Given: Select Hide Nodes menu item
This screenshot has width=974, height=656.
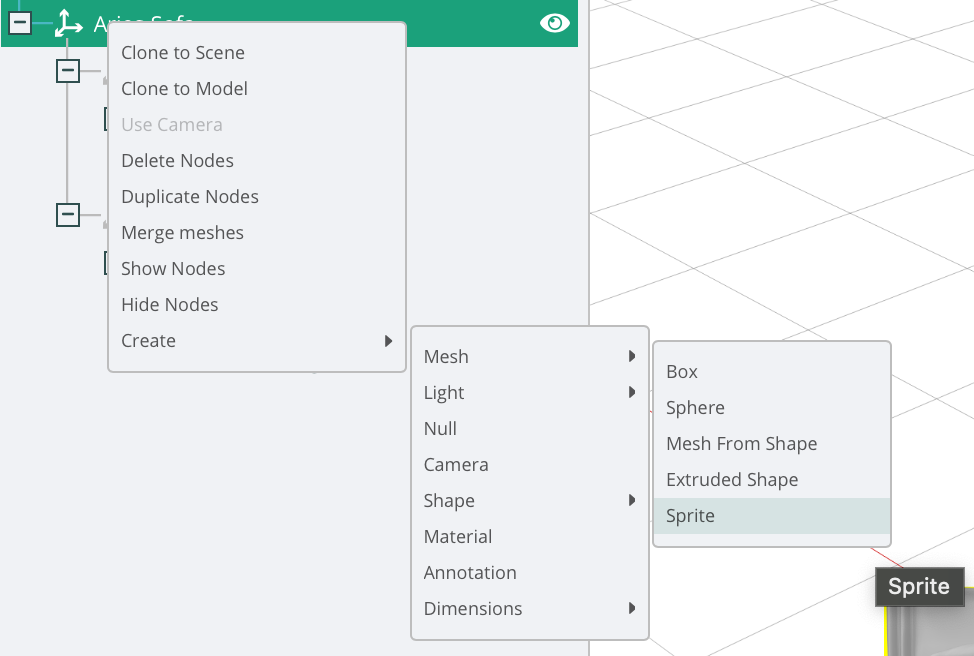Looking at the screenshot, I should click(x=170, y=305).
